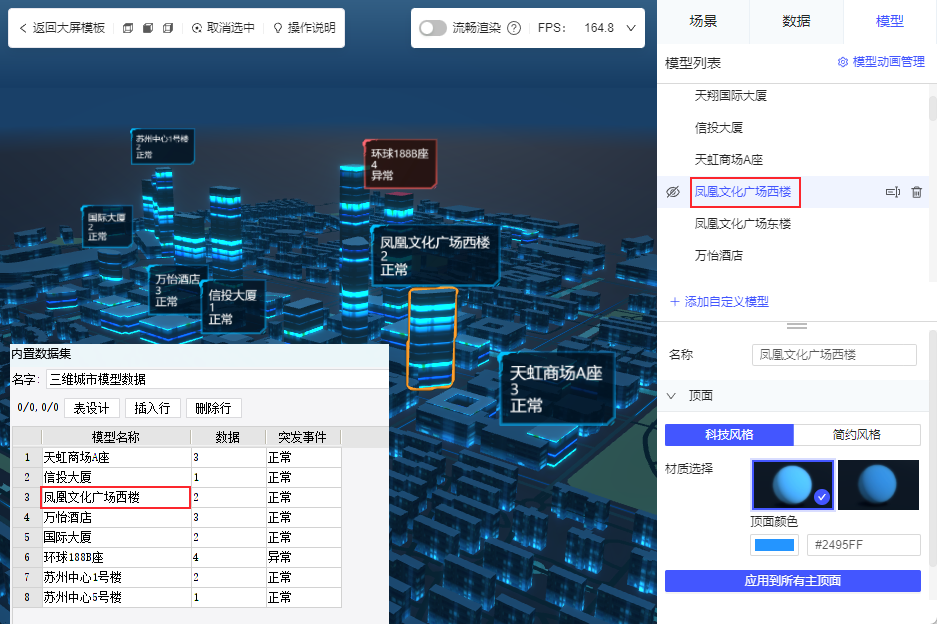The height and width of the screenshot is (624, 937).
Task: Toggle the 流畅渲染 switch
Action: [433, 27]
